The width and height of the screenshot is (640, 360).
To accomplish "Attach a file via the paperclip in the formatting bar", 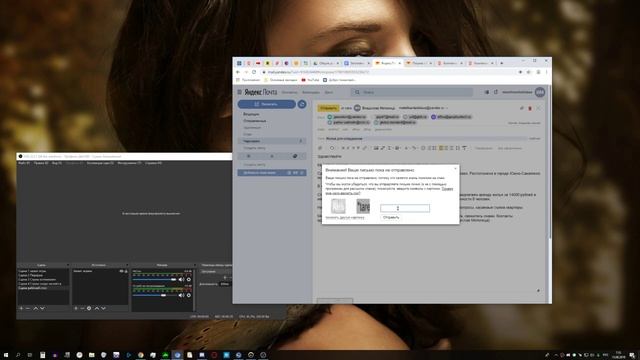I will [x=320, y=148].
